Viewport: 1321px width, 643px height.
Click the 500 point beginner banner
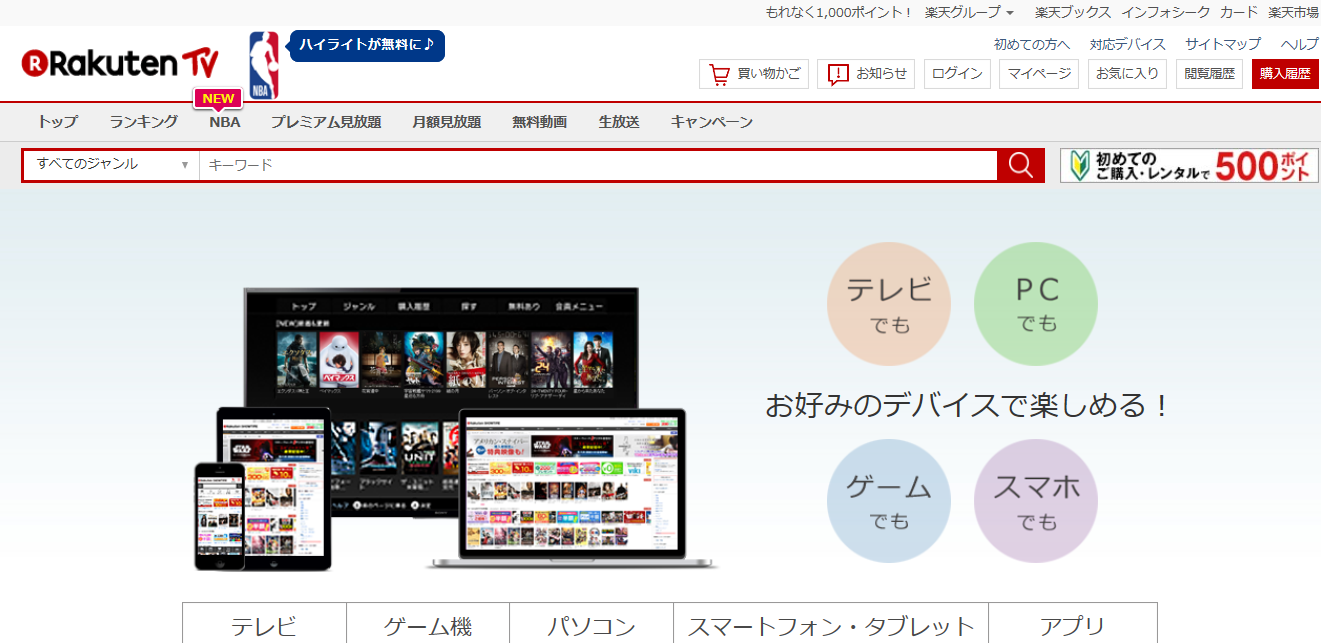(1189, 165)
